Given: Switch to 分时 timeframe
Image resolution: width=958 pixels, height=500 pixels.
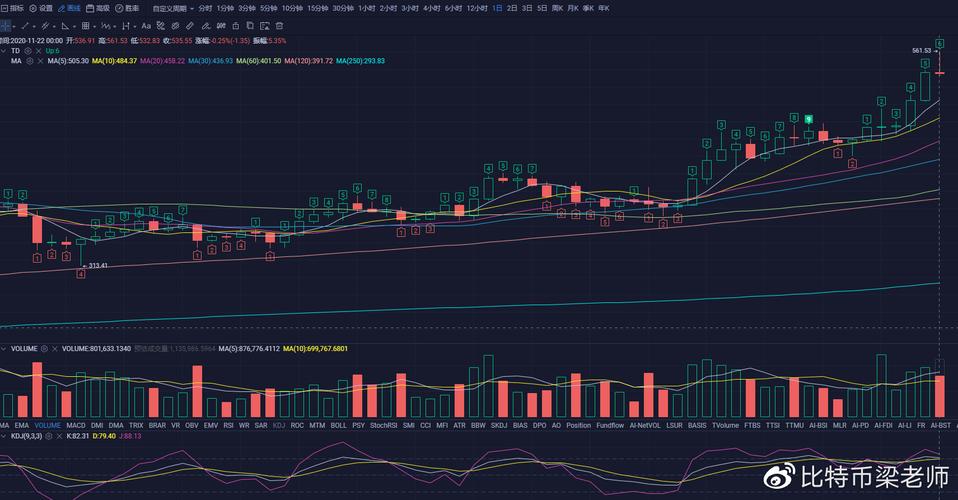Looking at the screenshot, I should click(205, 9).
